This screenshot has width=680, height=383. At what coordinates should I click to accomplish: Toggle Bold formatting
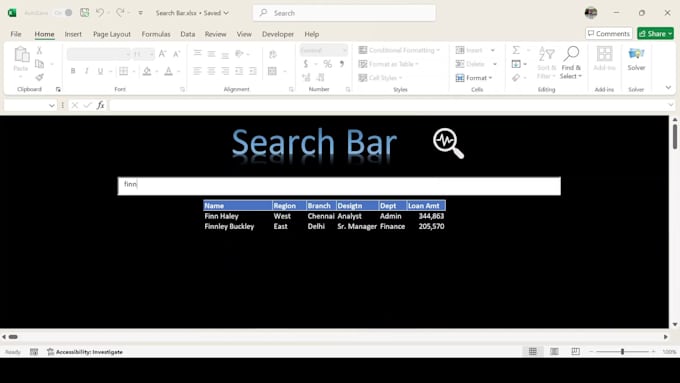click(73, 71)
